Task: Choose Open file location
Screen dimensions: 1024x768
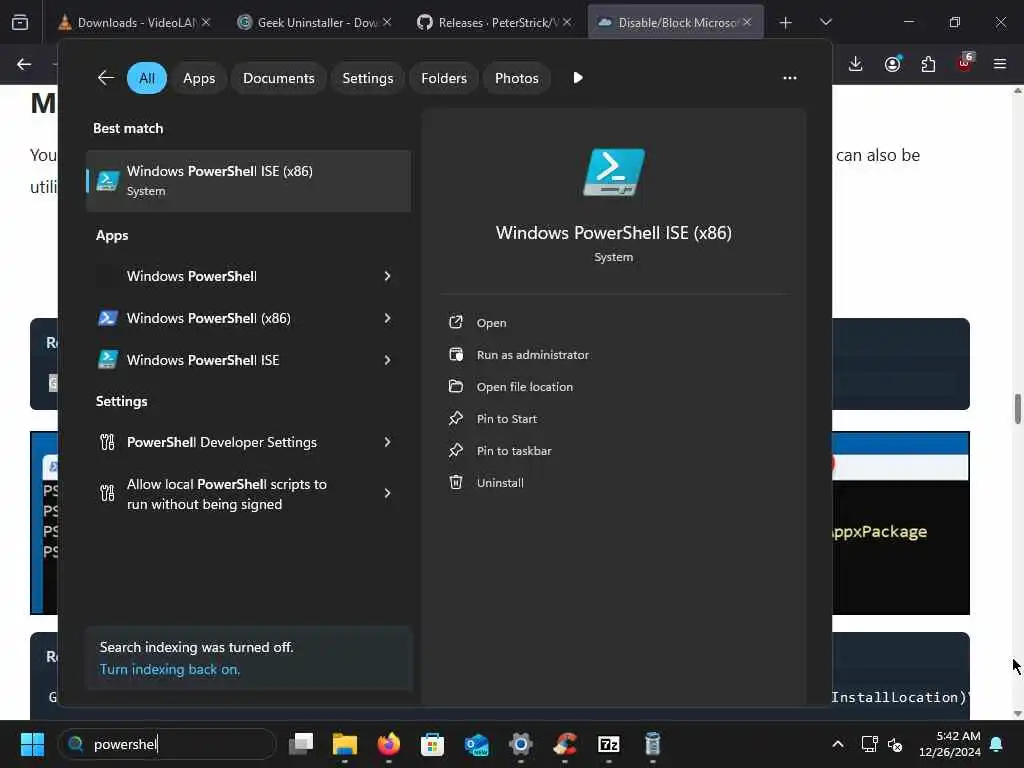Action: [x=524, y=387]
